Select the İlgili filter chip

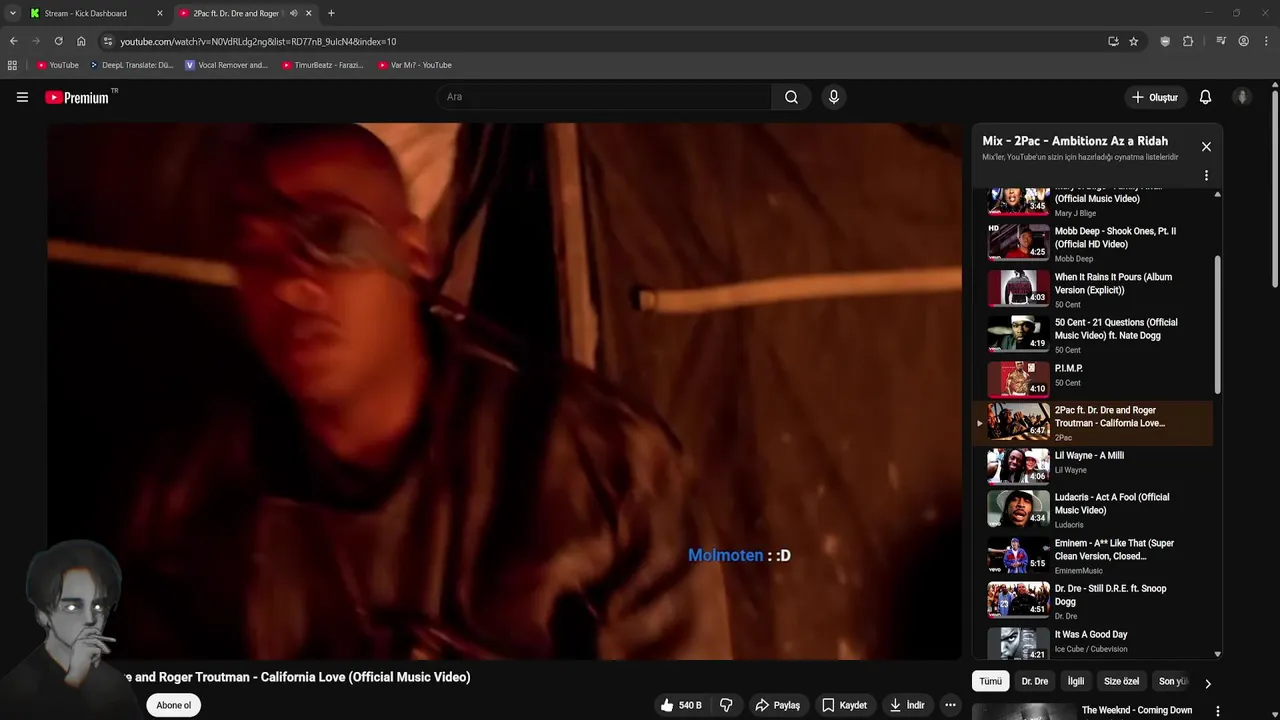1075,681
